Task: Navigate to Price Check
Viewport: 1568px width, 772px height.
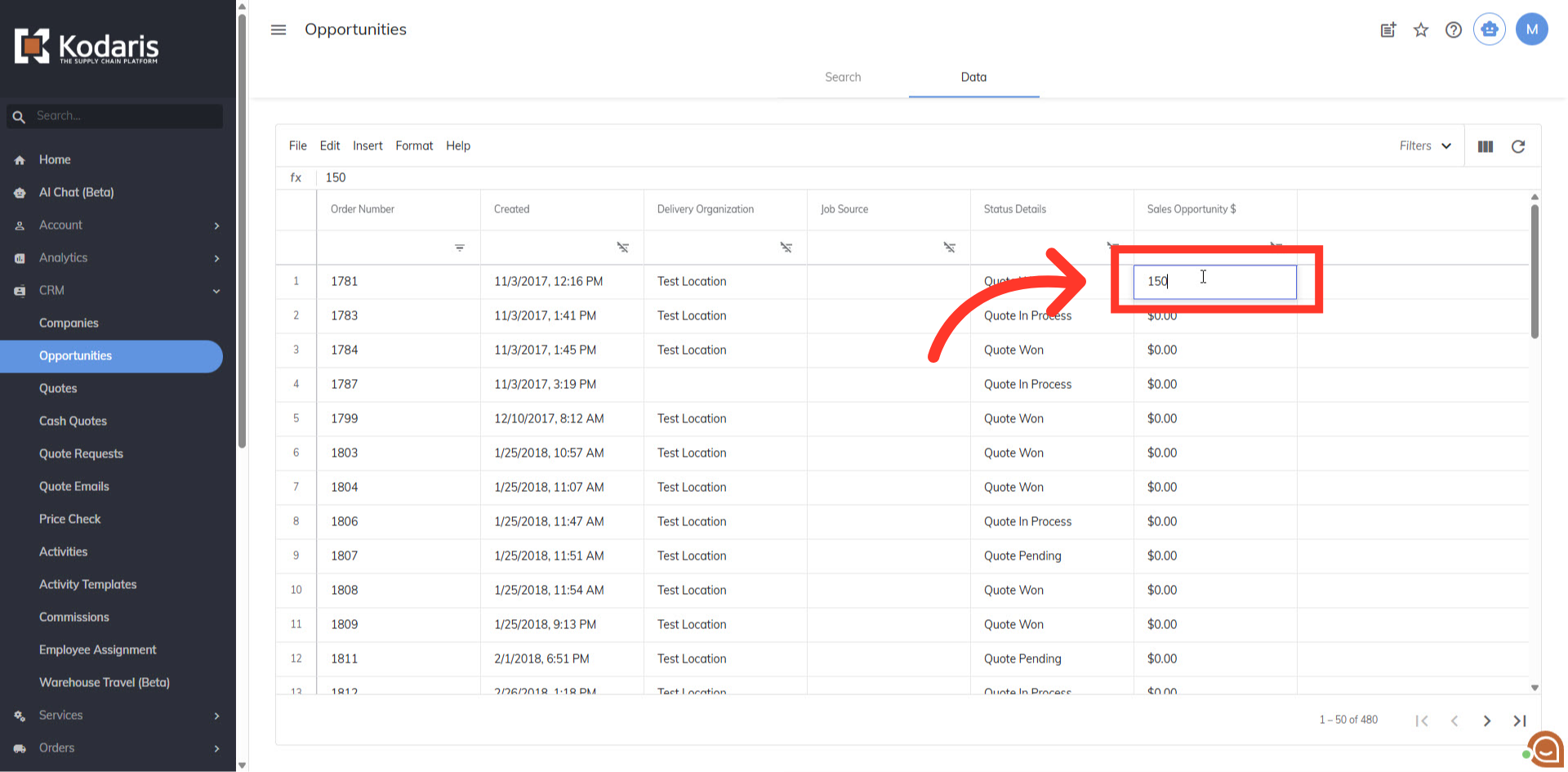Action: [x=70, y=519]
